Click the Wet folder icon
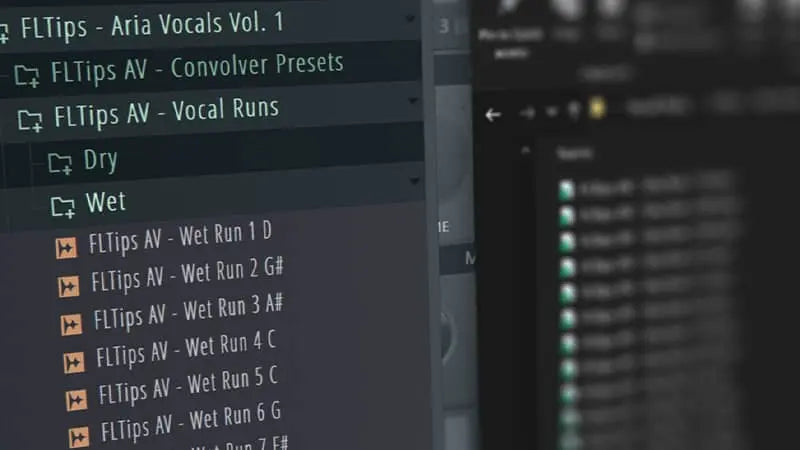 point(63,207)
